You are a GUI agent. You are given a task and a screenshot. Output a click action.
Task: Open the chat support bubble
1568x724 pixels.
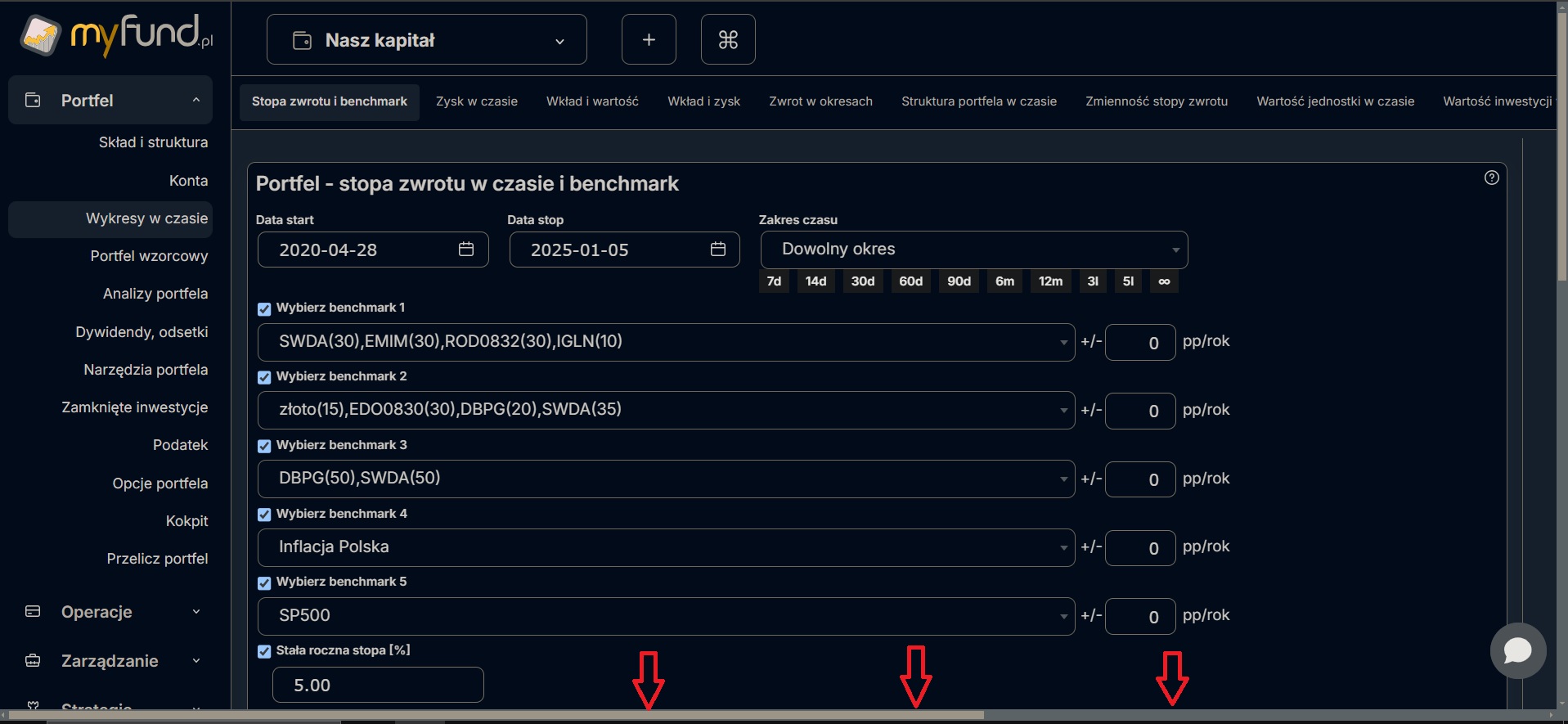(x=1518, y=651)
